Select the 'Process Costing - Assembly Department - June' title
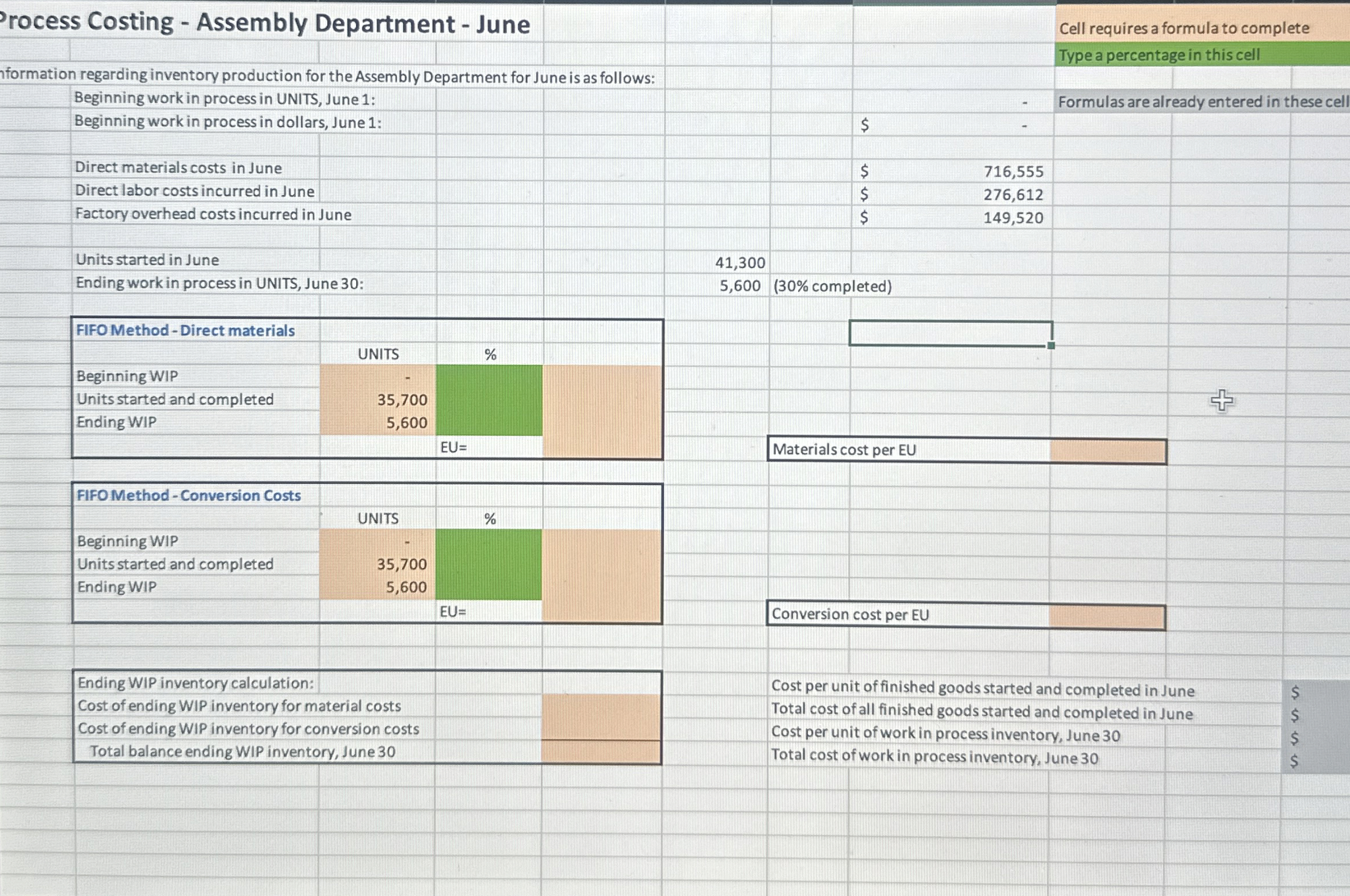Screen dimensions: 1350x896 pyautogui.click(x=265, y=23)
